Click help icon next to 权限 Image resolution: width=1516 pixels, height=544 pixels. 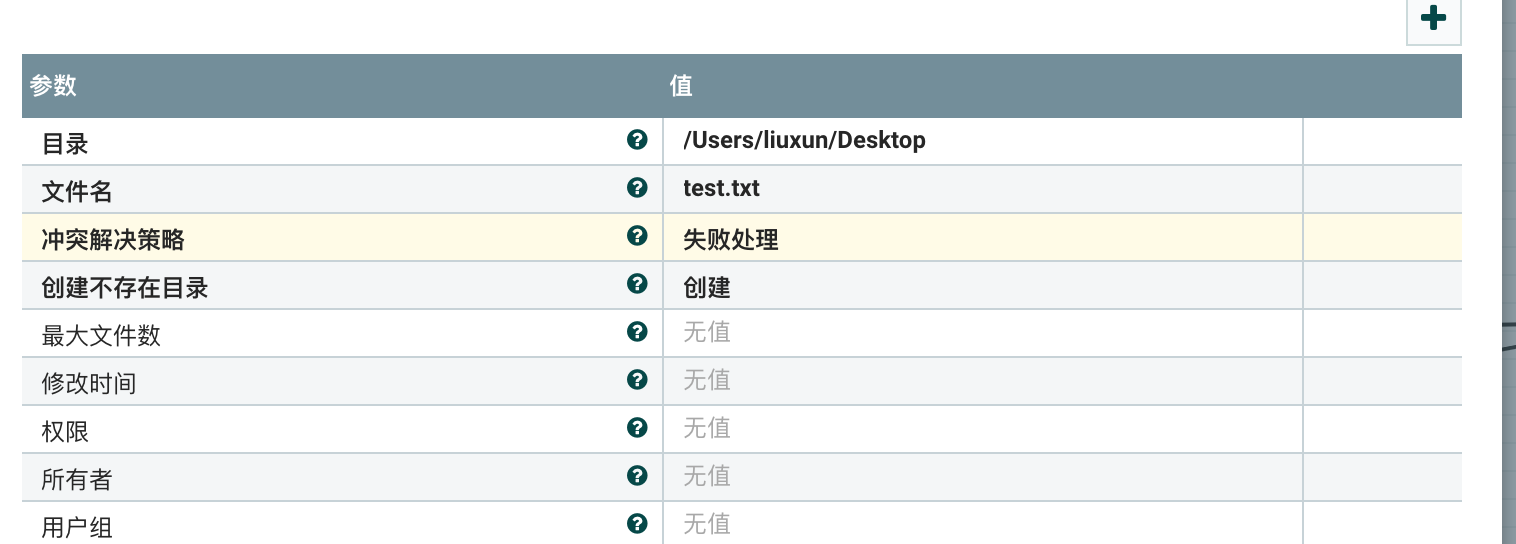[637, 428]
